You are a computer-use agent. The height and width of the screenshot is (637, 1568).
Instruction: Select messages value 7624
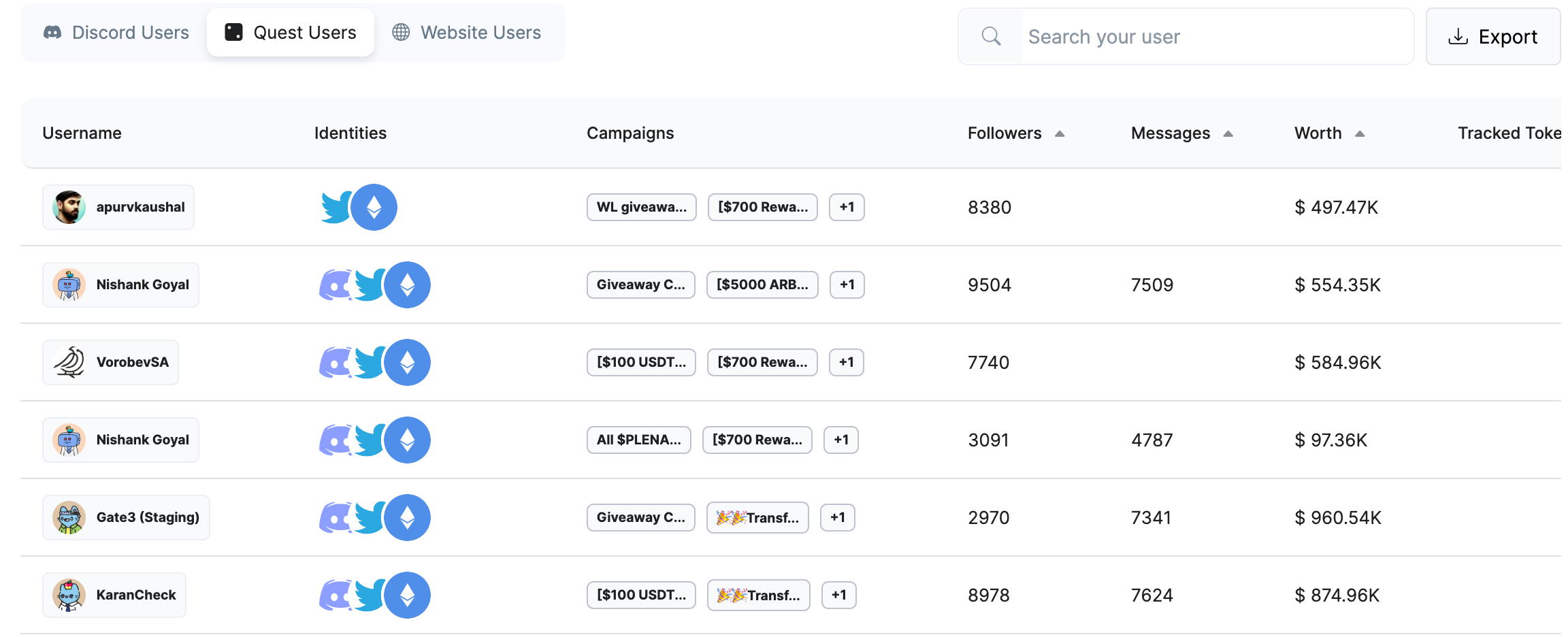1152,595
